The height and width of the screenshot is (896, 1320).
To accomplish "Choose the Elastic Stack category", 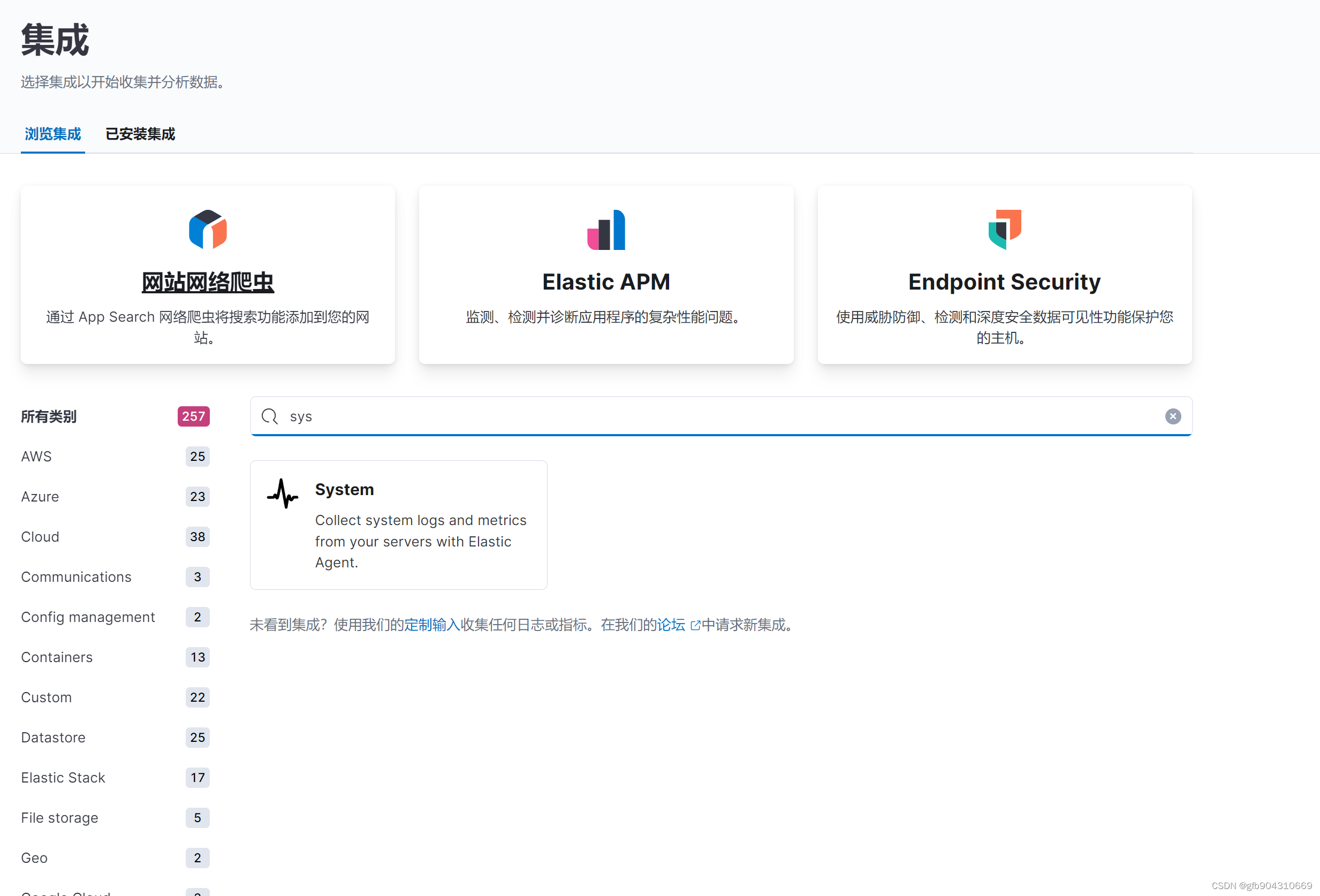I will point(63,777).
